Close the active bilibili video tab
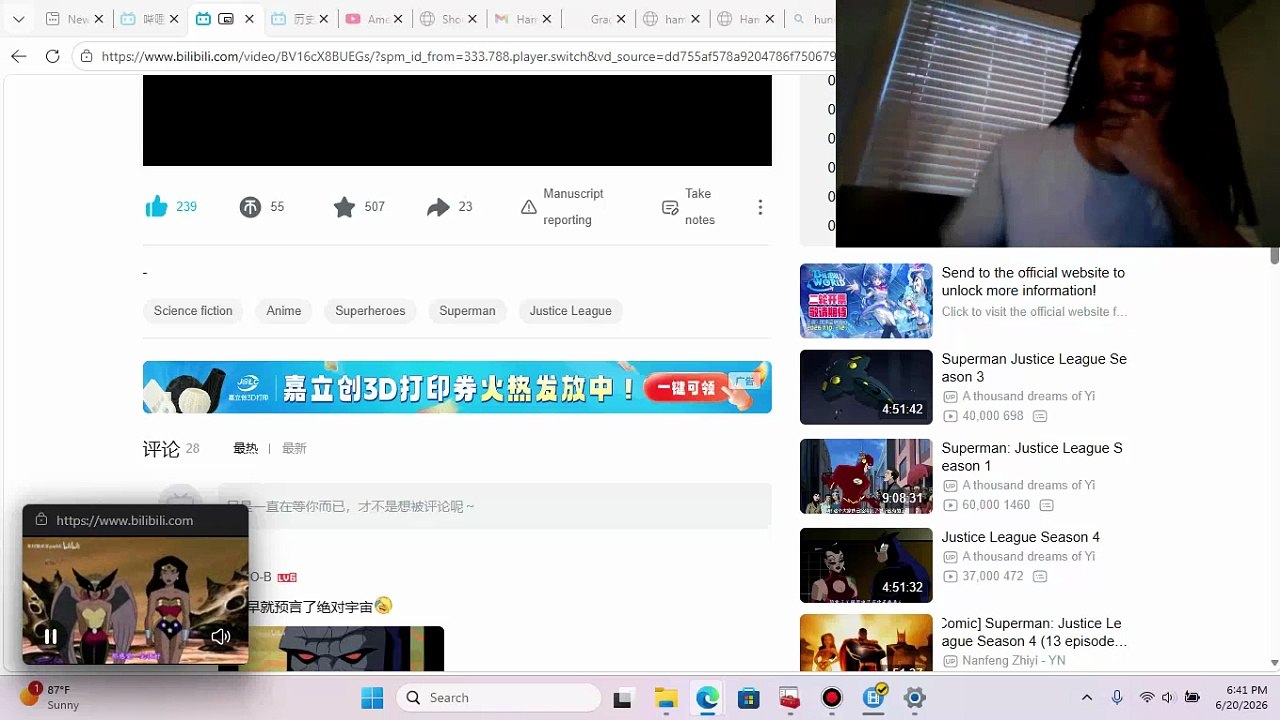This screenshot has width=1280, height=720. coord(249,19)
